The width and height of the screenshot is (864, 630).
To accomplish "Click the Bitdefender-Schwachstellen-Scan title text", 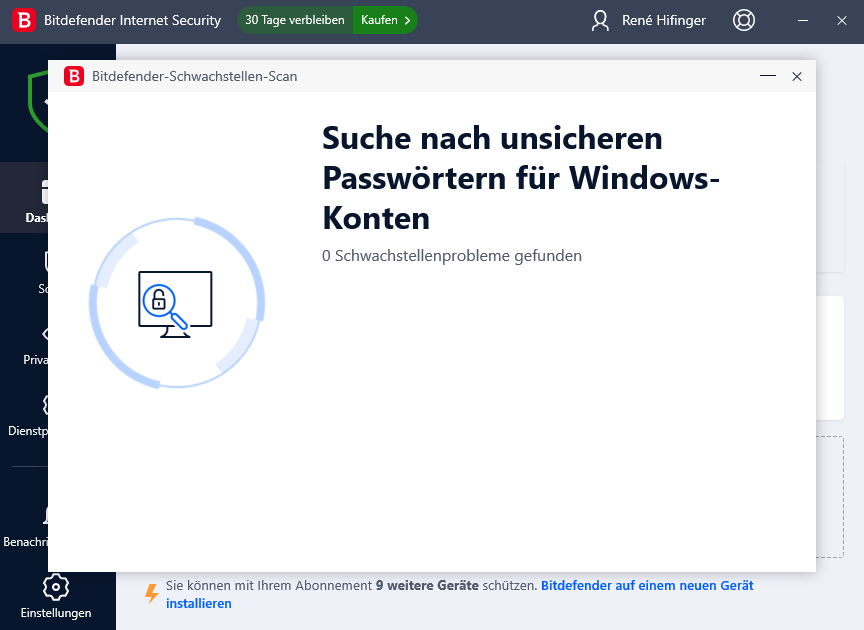I will click(195, 76).
